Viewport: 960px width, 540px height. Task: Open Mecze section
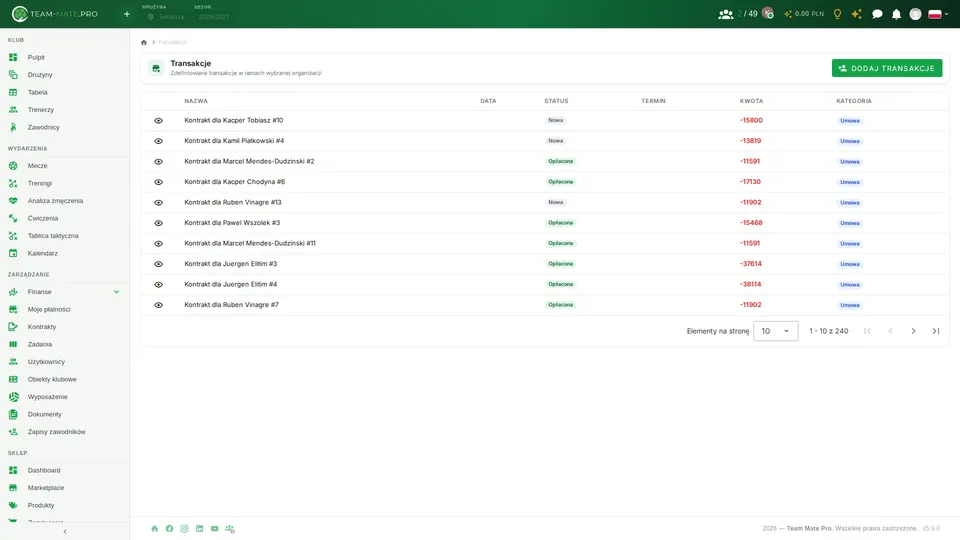point(37,166)
